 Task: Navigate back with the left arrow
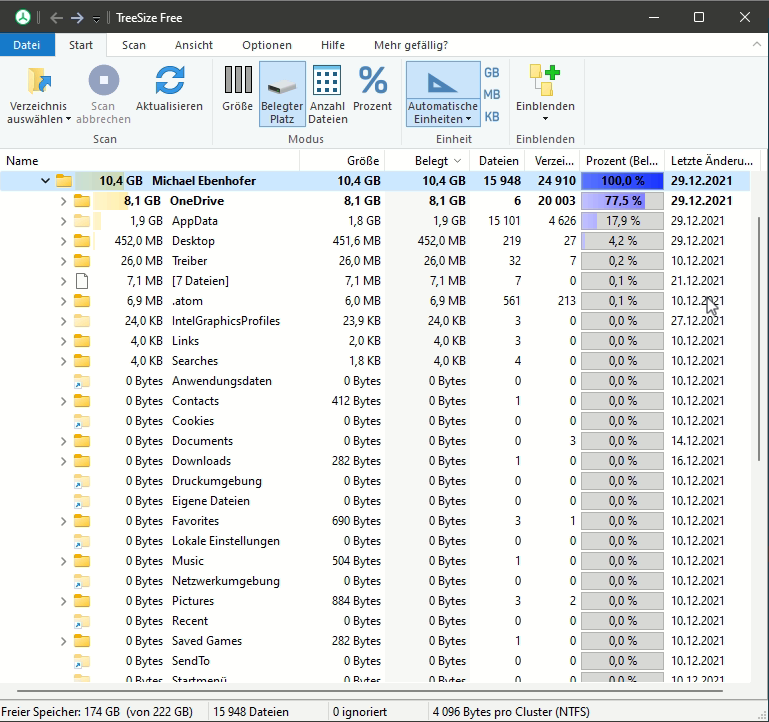tap(56, 18)
